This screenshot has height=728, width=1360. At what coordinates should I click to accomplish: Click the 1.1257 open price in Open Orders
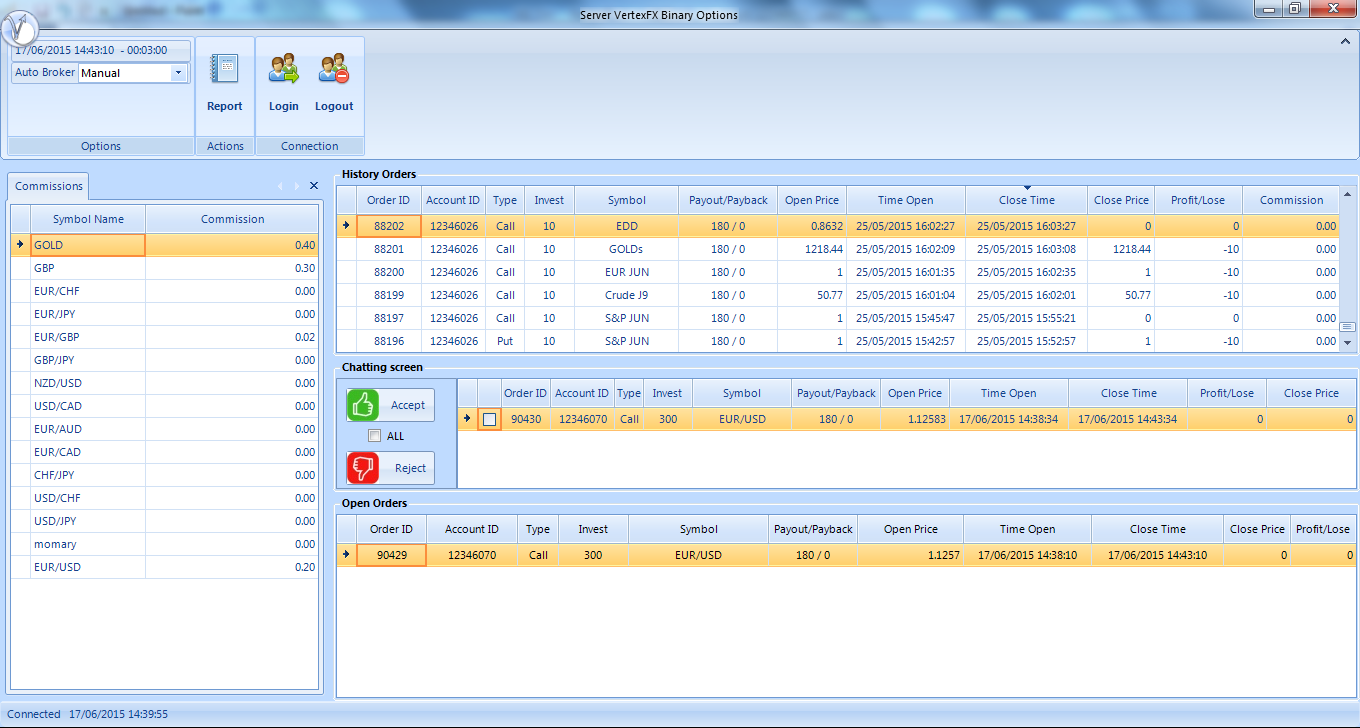[911, 555]
